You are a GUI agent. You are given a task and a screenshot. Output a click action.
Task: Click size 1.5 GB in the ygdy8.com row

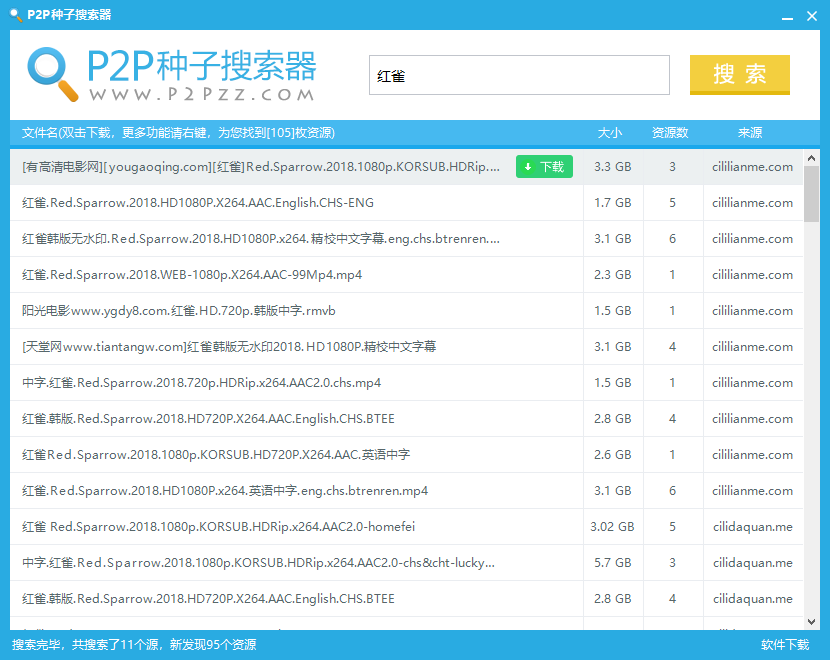click(x=612, y=311)
